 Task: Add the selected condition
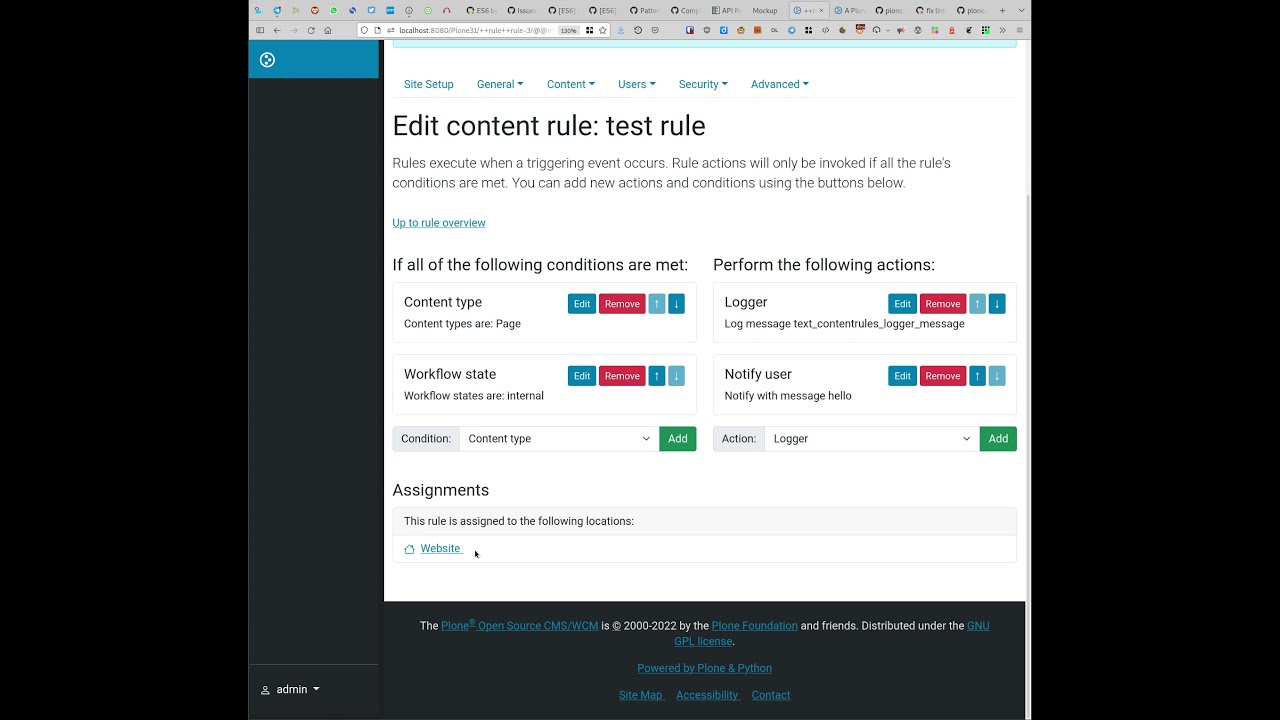[678, 439]
